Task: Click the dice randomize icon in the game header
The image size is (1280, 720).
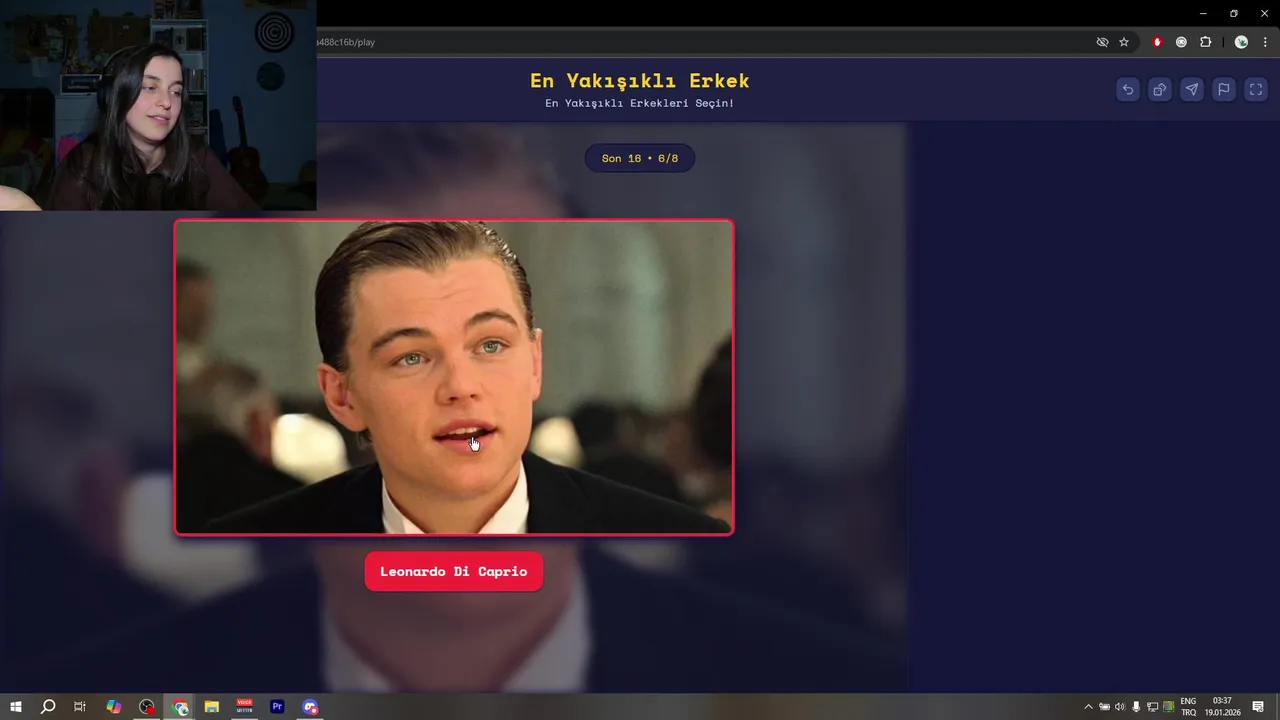Action: pyautogui.click(x=1159, y=90)
